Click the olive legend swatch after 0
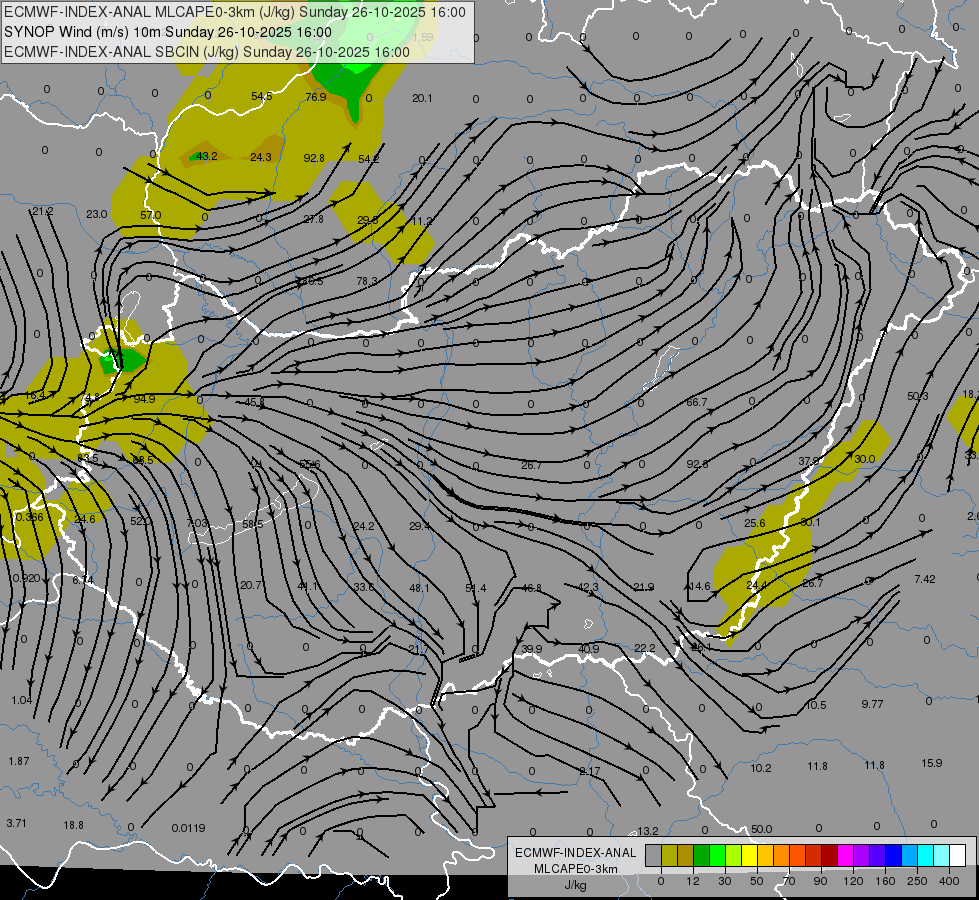 coord(669,855)
